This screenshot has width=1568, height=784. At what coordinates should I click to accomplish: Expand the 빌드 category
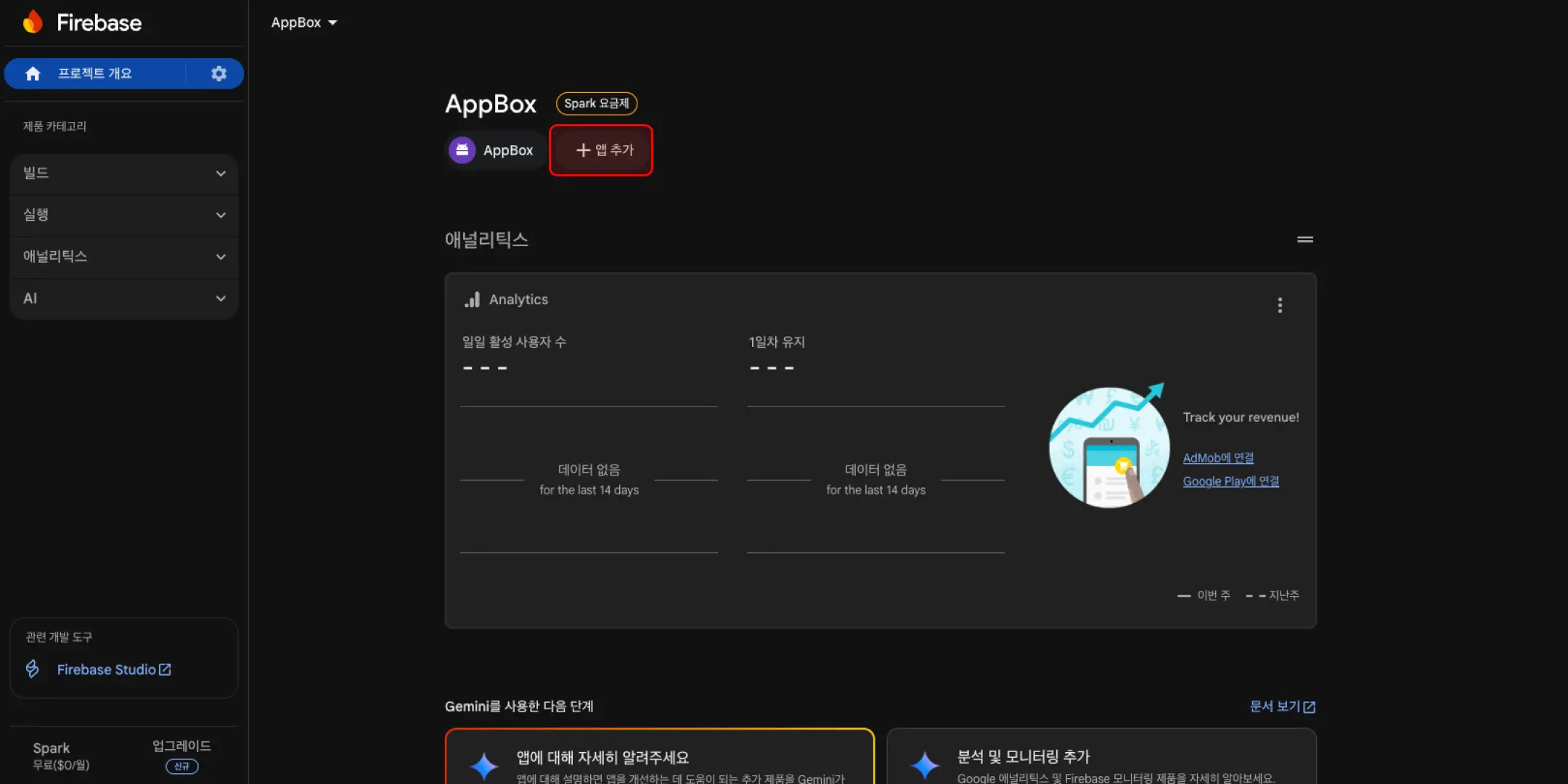124,173
